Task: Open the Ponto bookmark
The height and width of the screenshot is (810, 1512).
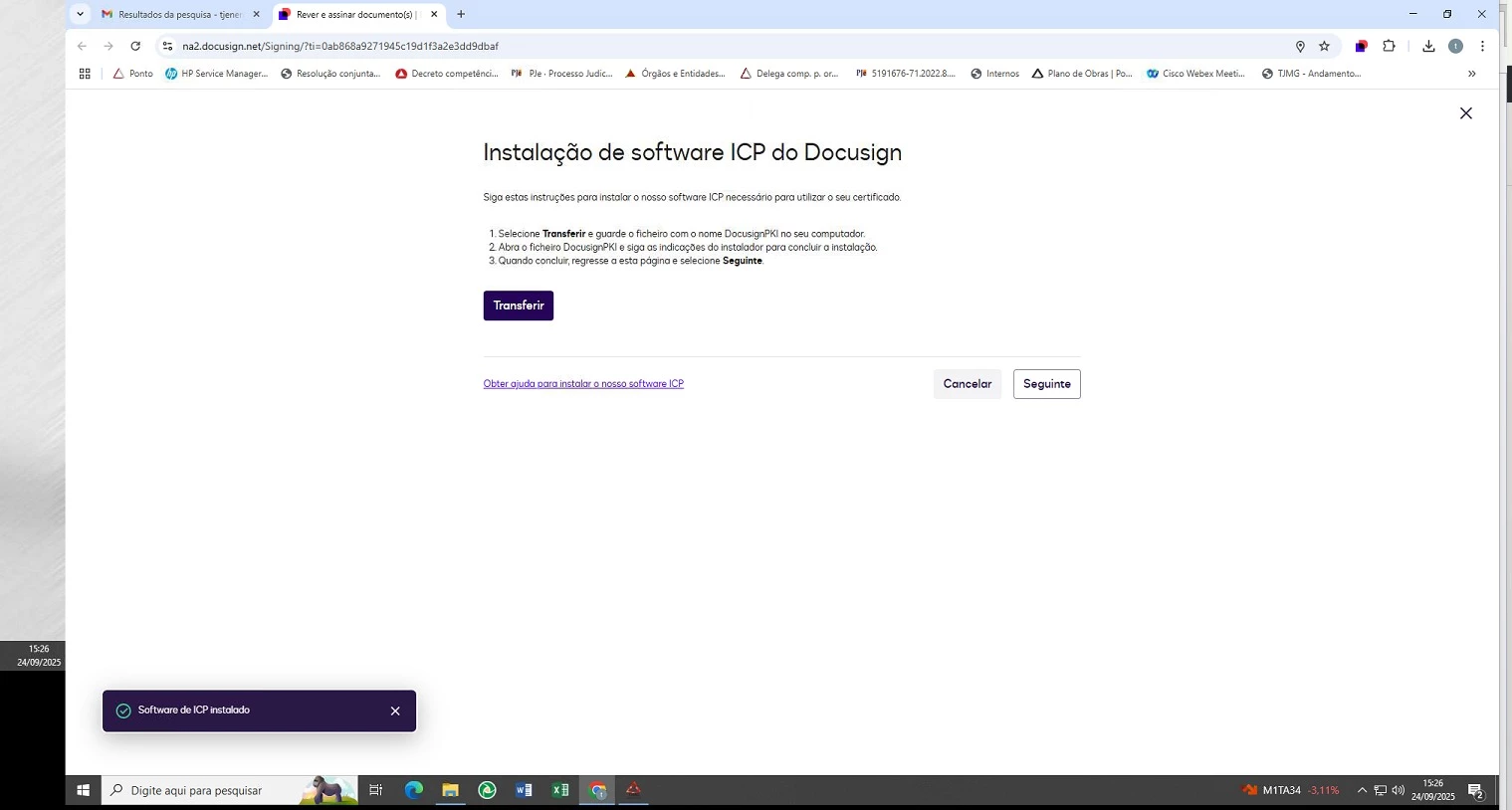Action: click(132, 74)
